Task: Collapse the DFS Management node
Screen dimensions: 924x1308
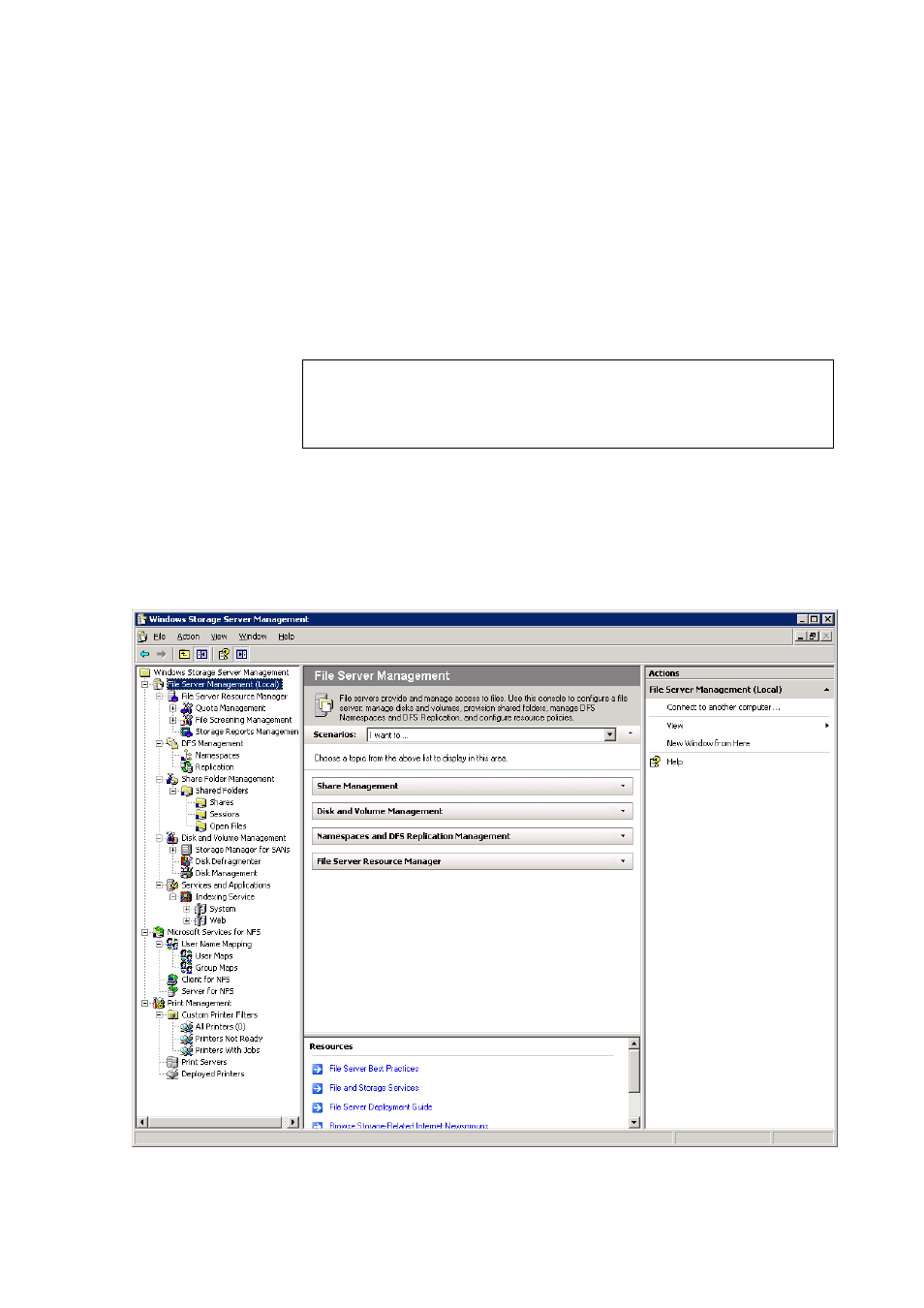Action: coord(160,743)
